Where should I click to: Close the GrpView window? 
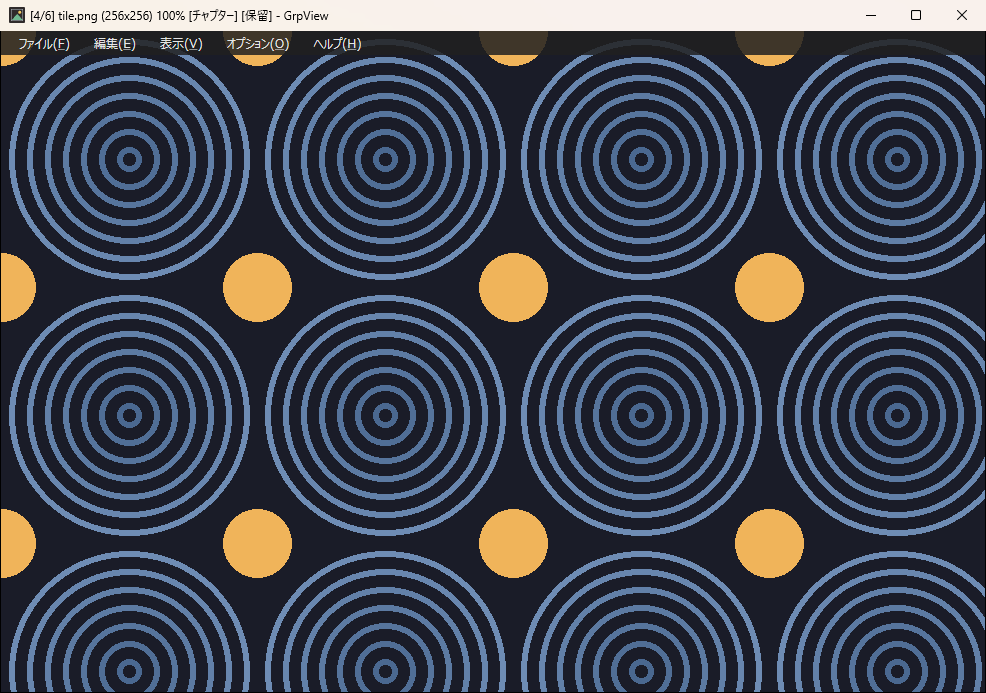[x=962, y=15]
